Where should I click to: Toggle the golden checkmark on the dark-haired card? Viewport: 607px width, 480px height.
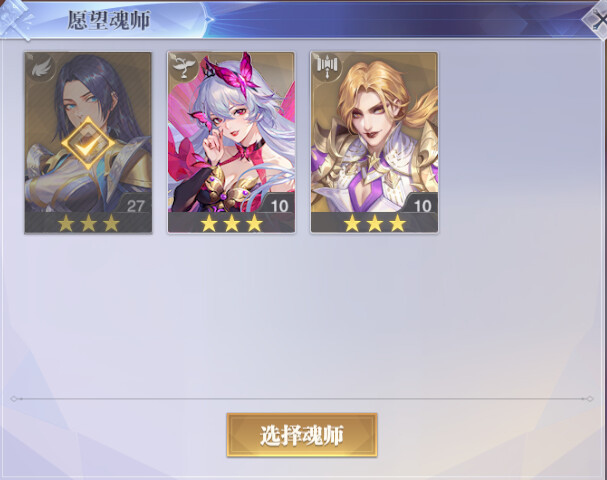point(88,143)
